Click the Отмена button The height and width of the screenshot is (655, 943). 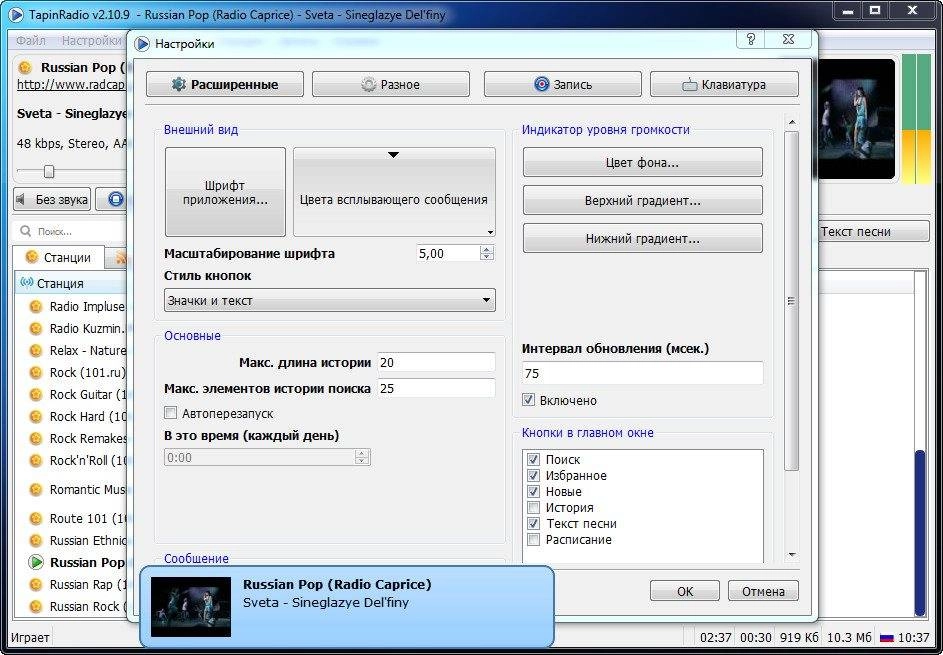tap(763, 591)
